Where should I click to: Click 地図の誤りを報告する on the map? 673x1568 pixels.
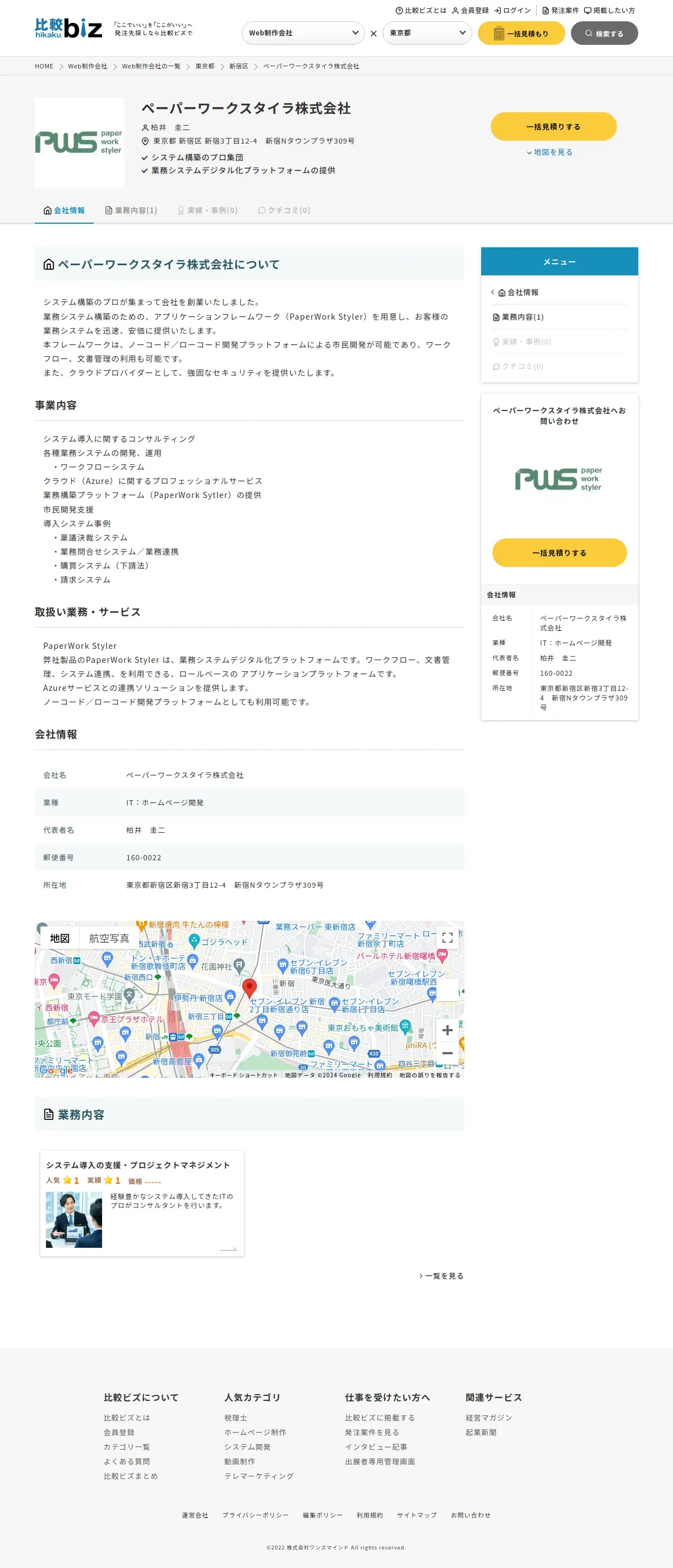(x=430, y=1075)
